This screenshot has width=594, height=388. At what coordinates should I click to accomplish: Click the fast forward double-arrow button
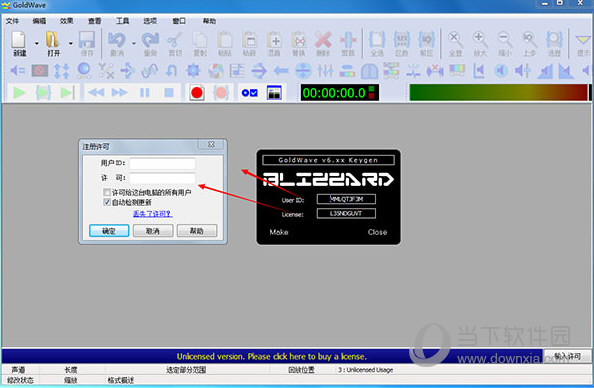point(120,93)
